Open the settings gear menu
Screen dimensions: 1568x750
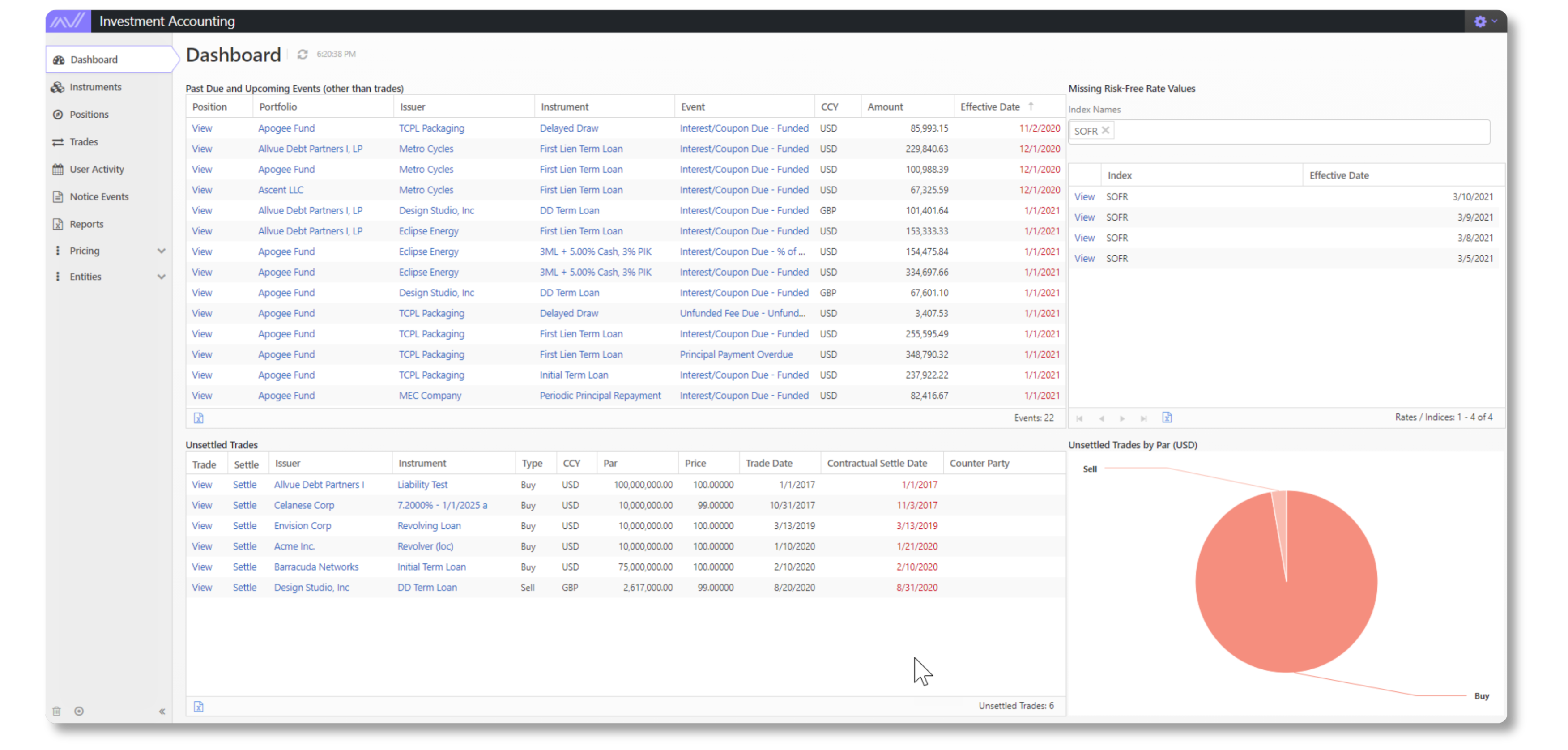[1480, 21]
